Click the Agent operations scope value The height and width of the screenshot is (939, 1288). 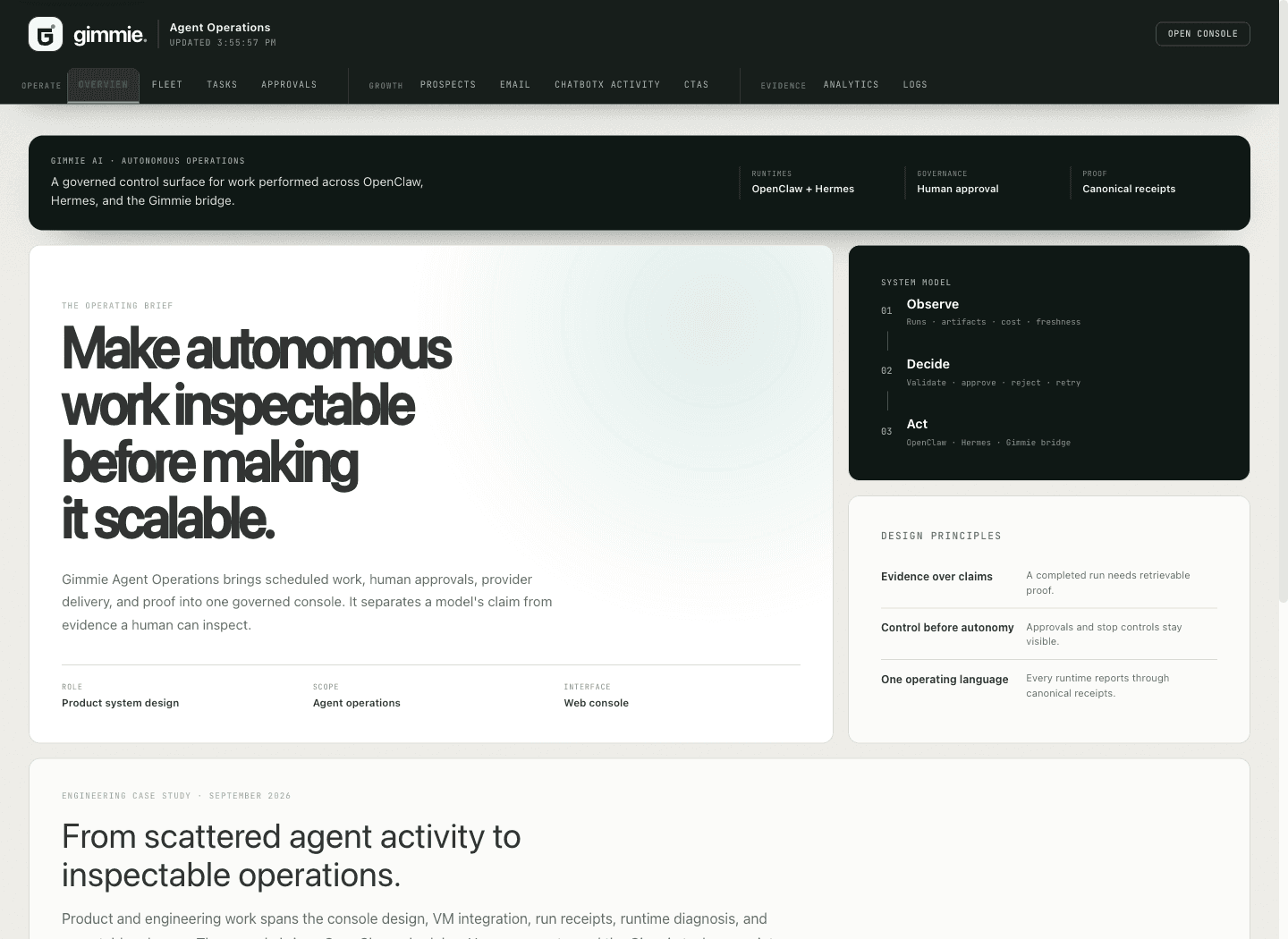tap(356, 703)
